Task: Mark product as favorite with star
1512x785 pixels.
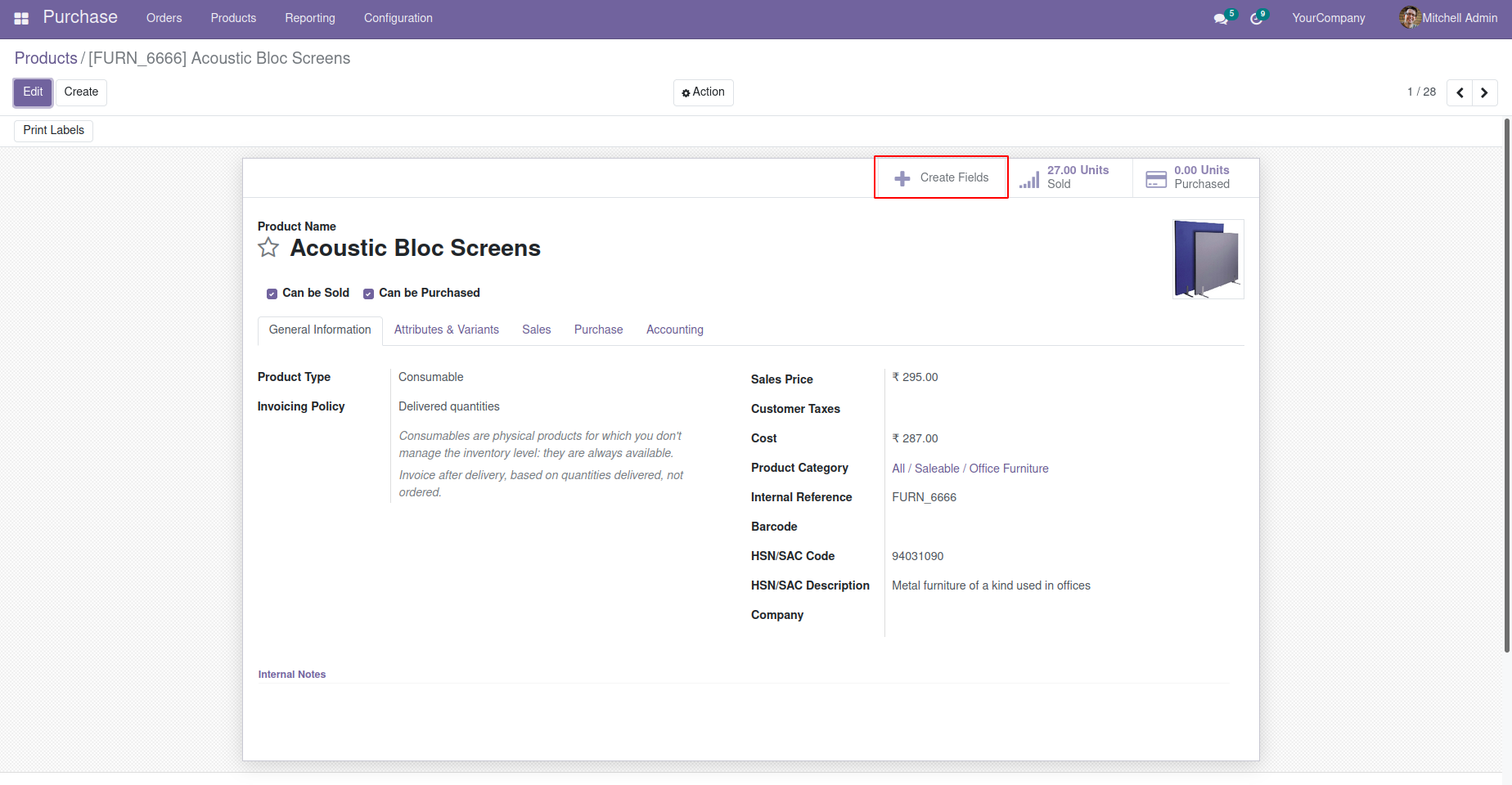Action: [268, 248]
